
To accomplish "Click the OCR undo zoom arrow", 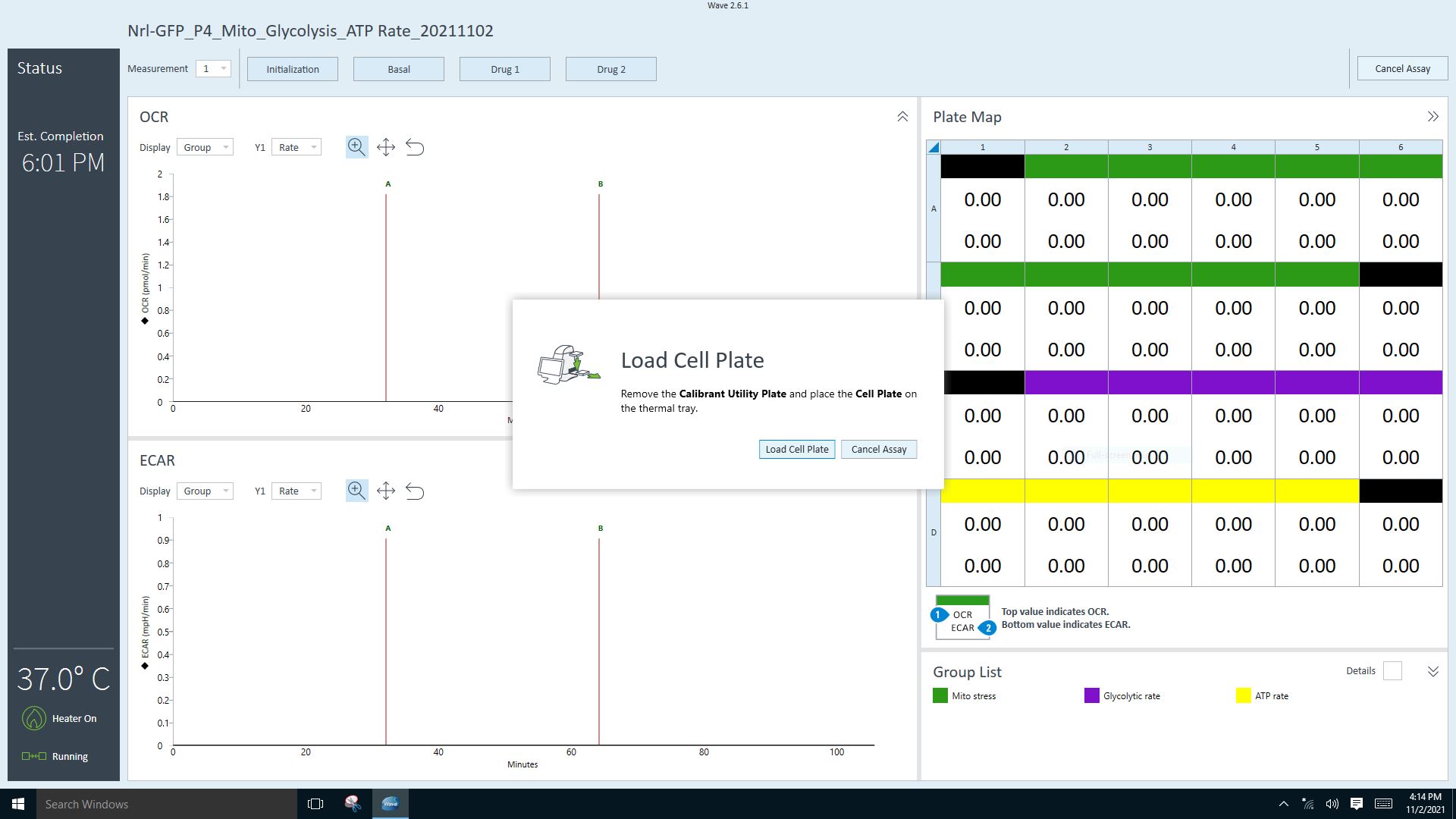I will tap(415, 147).
